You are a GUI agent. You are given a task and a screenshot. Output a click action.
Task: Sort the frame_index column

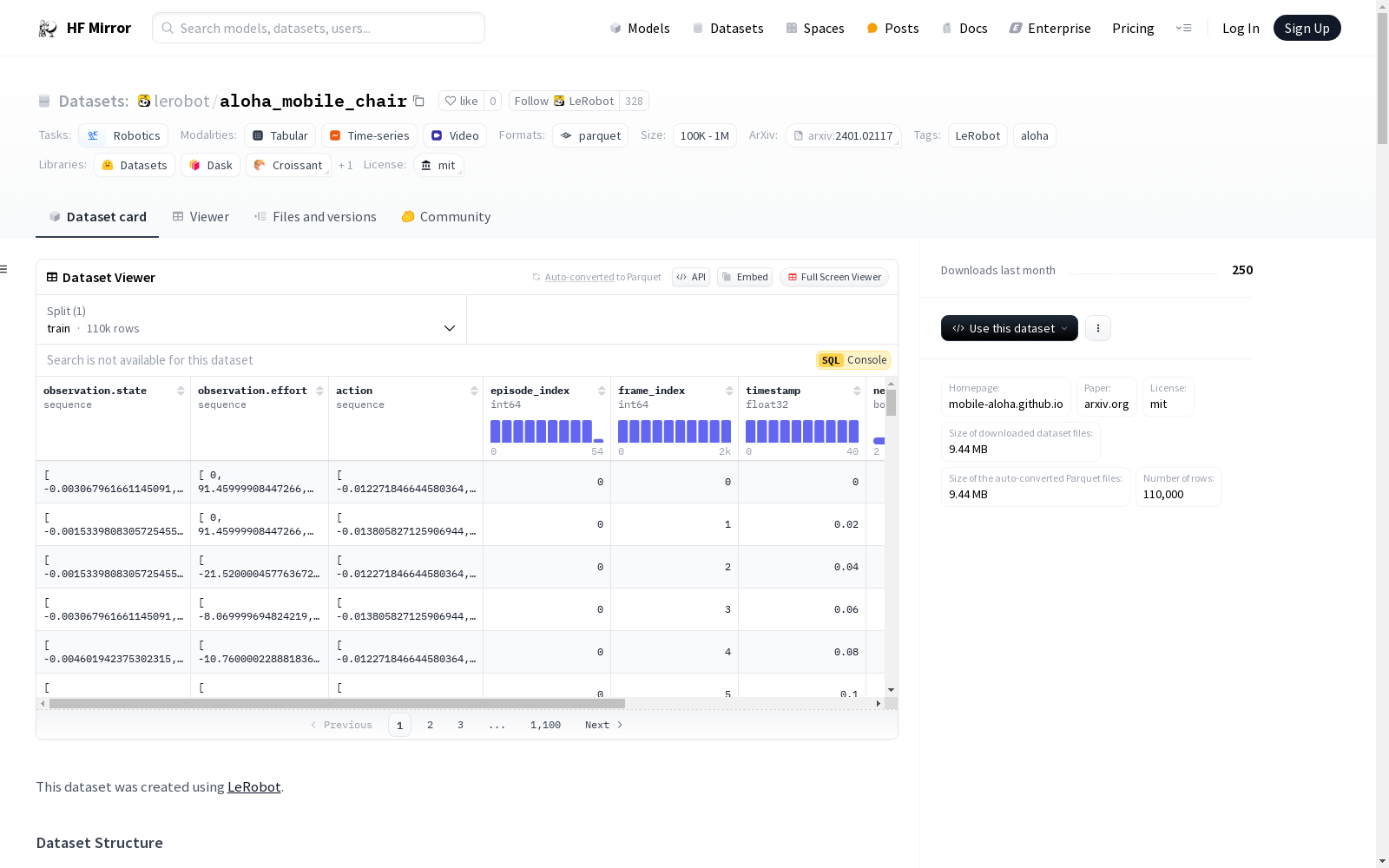pyautogui.click(x=729, y=391)
